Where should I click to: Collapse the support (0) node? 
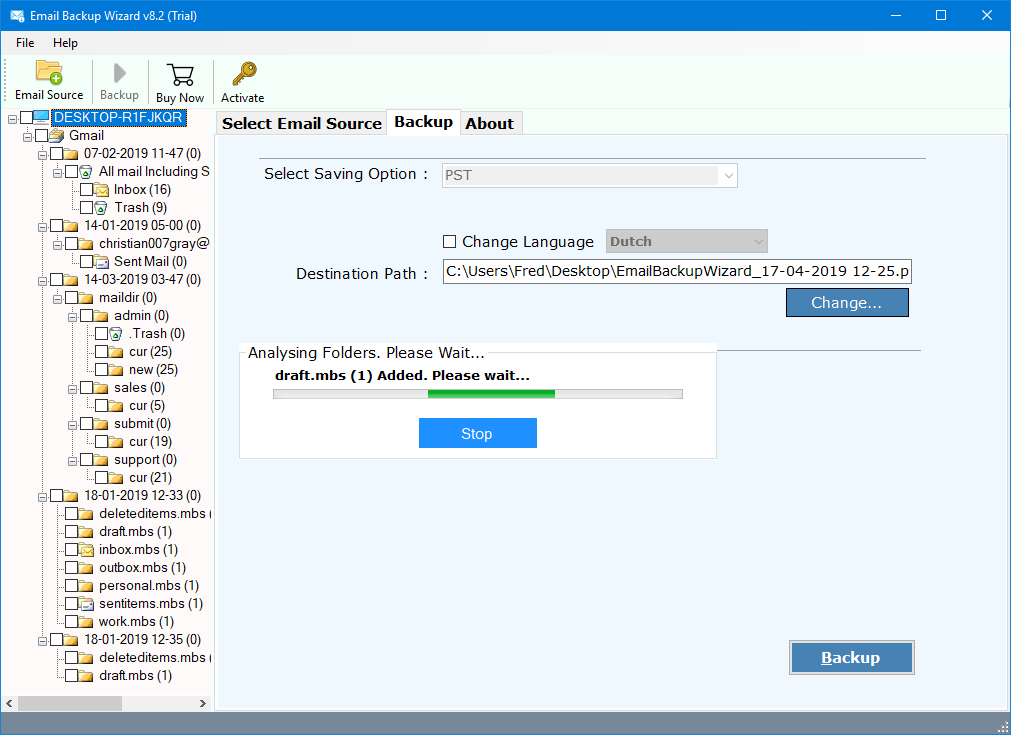[x=72, y=462]
